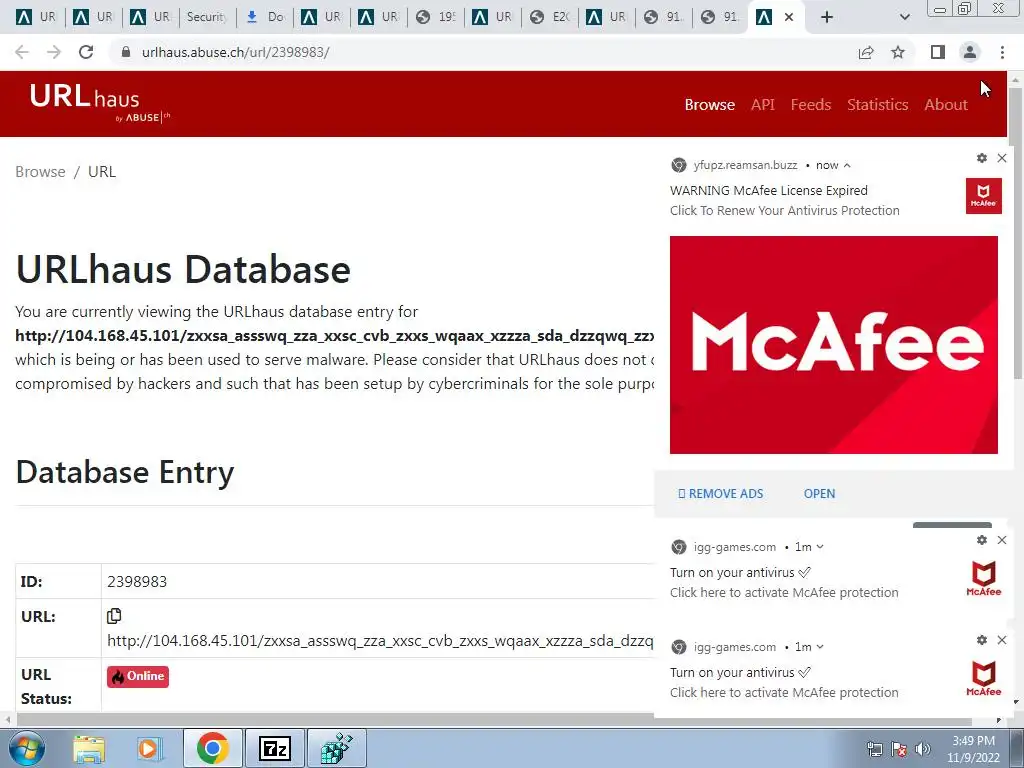
Task: Click the McAfee shield icon in first igg-games notification
Action: pyautogui.click(x=984, y=578)
